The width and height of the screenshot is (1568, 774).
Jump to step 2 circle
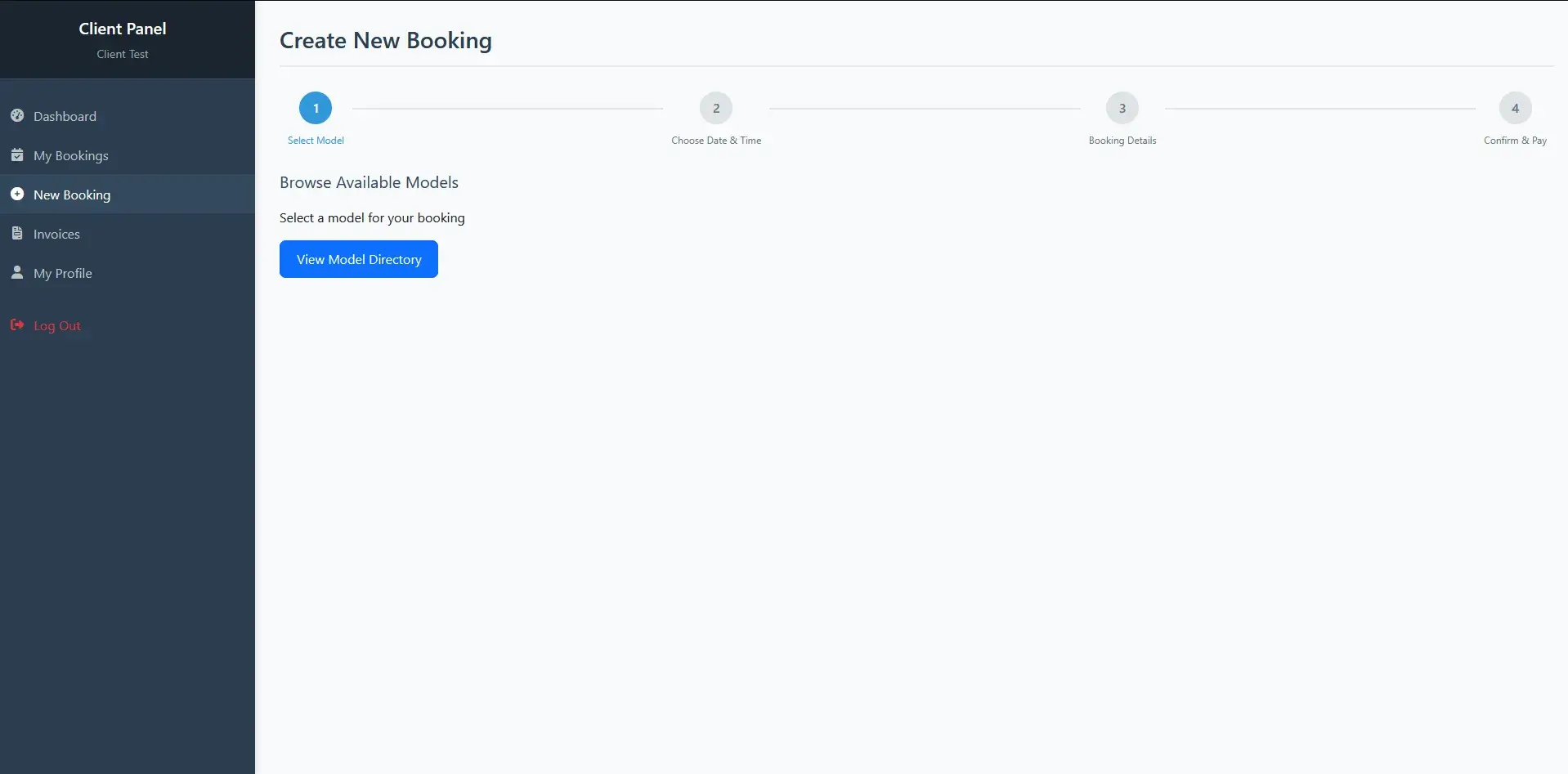point(716,108)
